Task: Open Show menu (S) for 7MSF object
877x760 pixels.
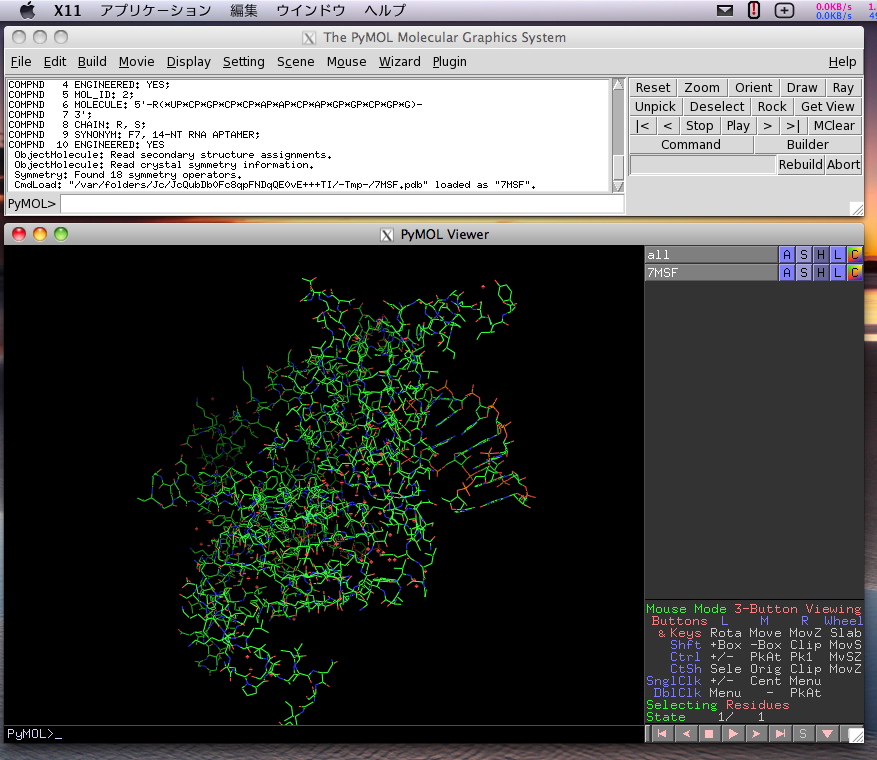Action: pyautogui.click(x=804, y=272)
